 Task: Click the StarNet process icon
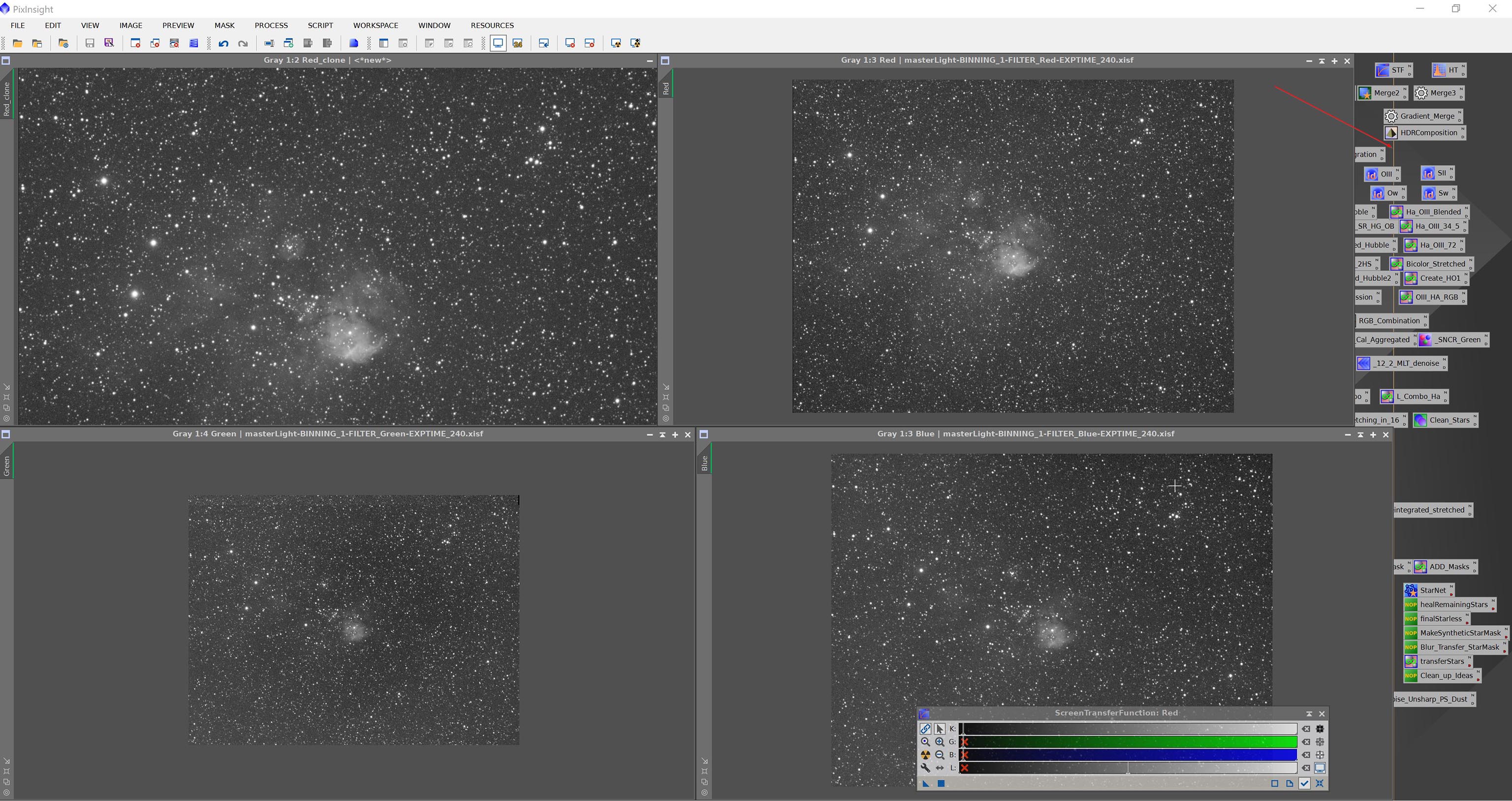click(x=1428, y=590)
